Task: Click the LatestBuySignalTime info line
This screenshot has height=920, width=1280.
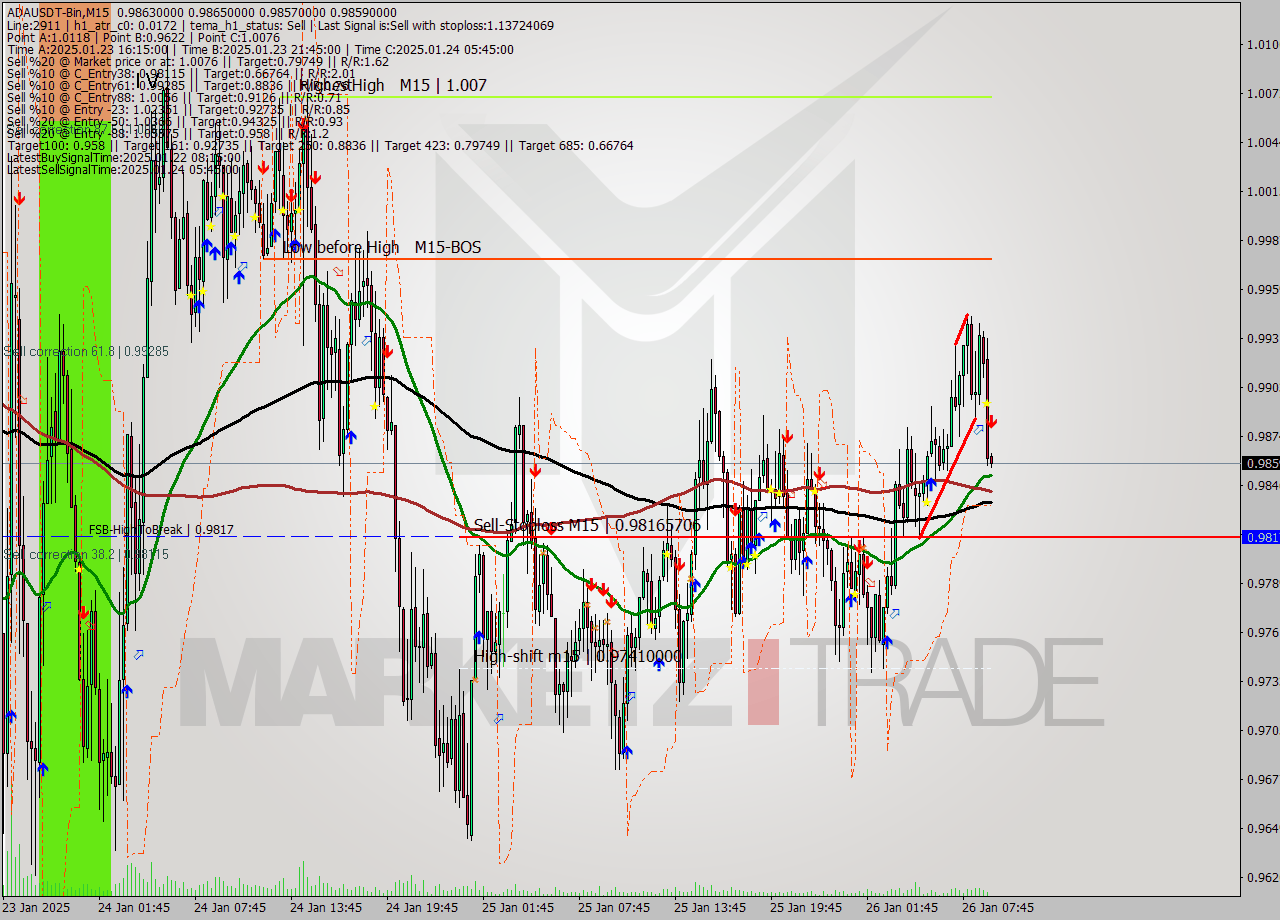Action: [124, 158]
